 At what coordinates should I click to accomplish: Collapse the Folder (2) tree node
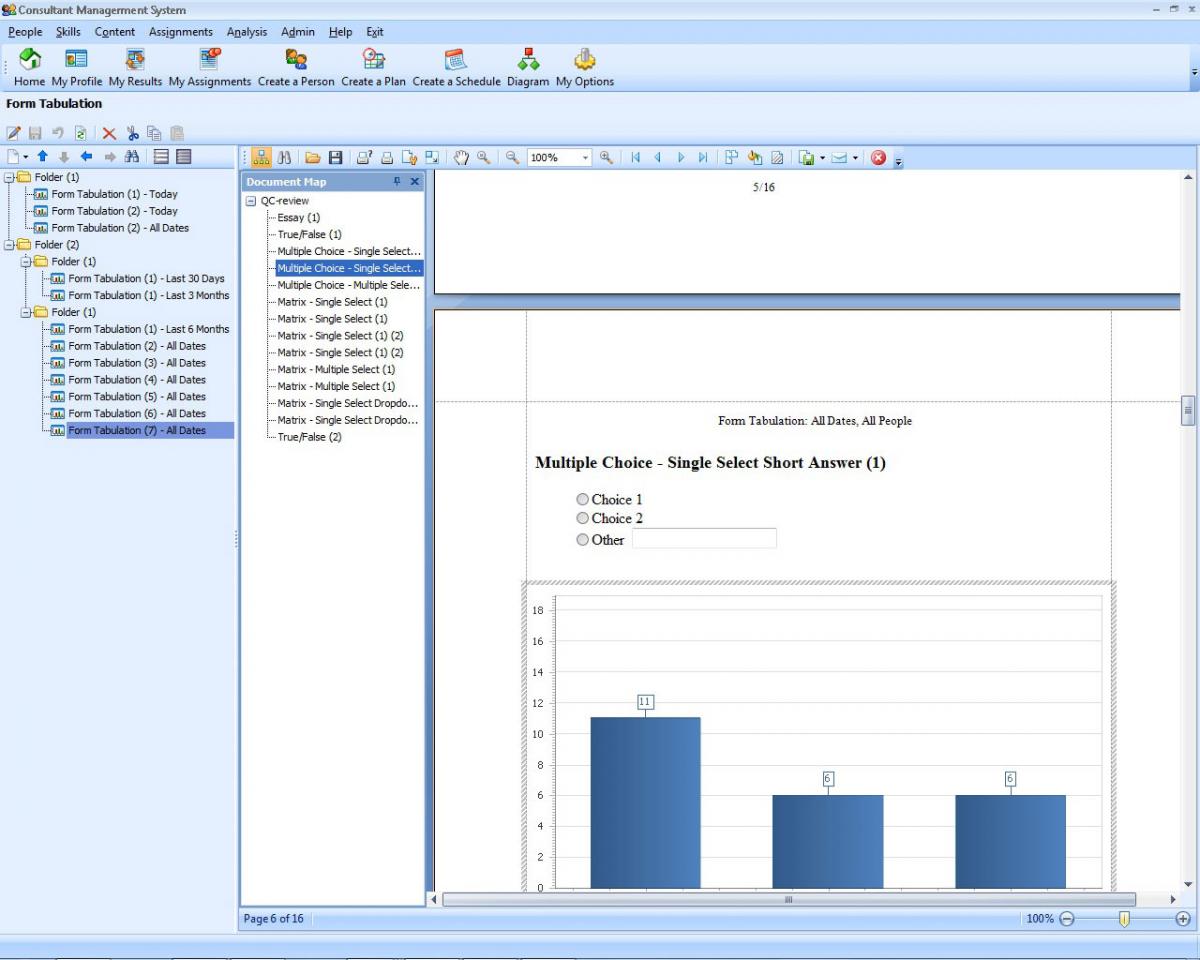[x=10, y=245]
